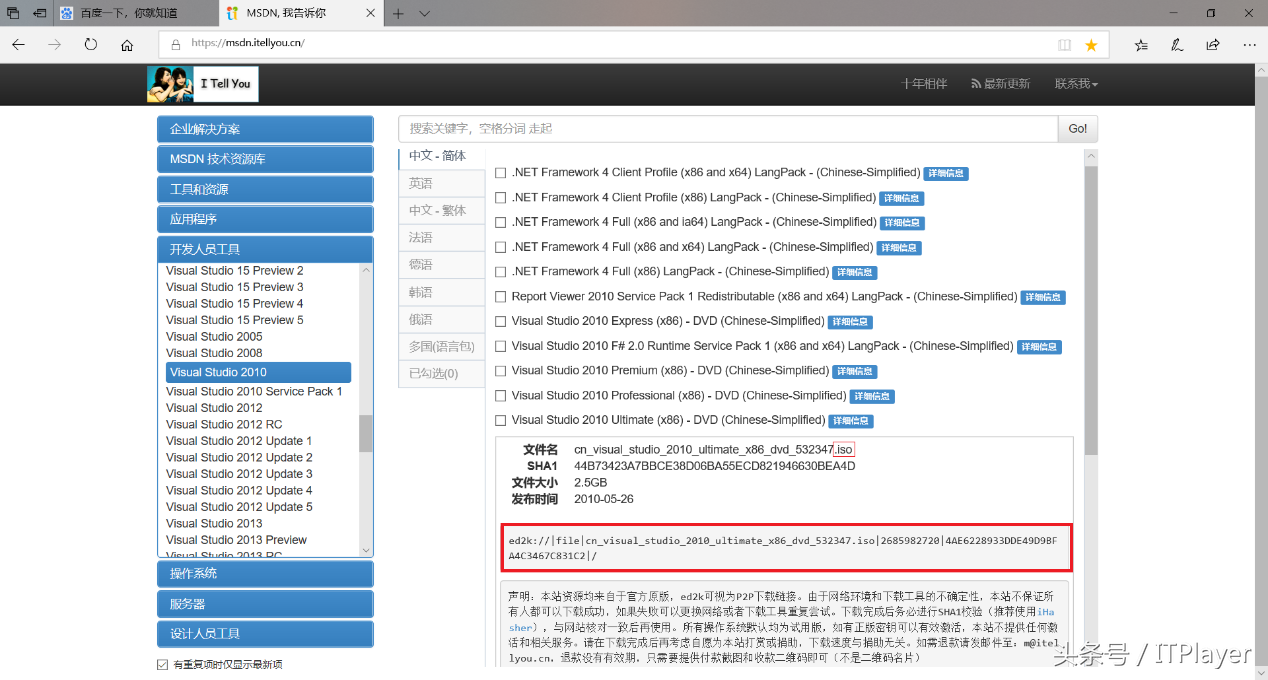This screenshot has height=680, width=1268.
Task: Click the yellow favorites star
Action: (x=1091, y=45)
